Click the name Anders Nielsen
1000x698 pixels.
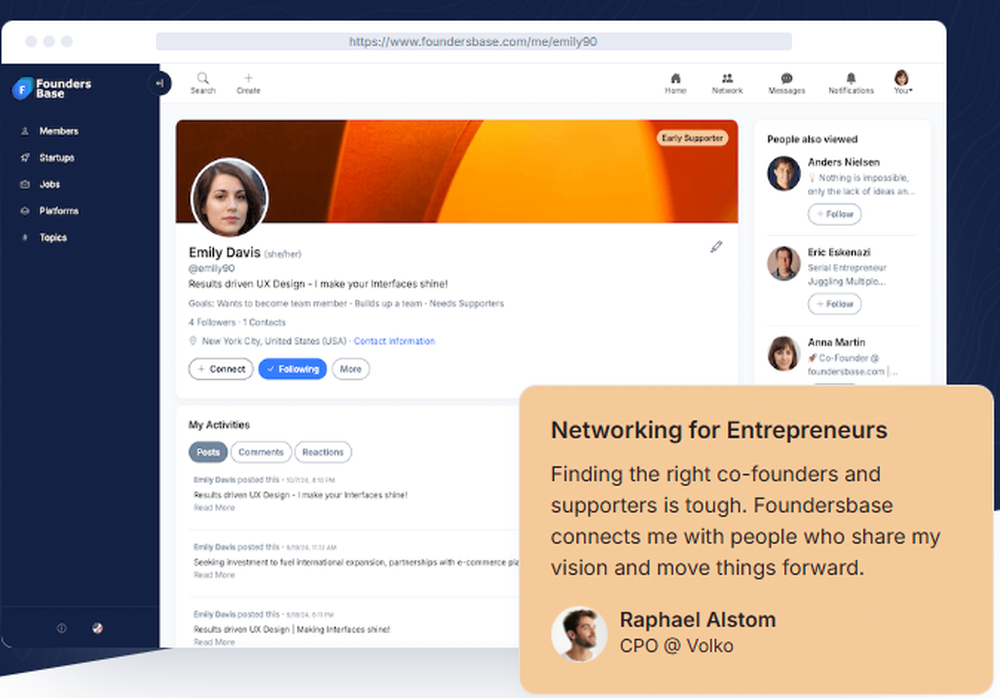pyautogui.click(x=843, y=162)
